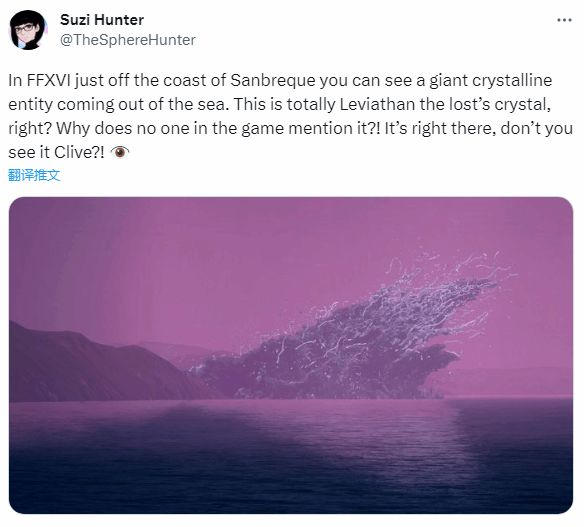Click the eye emoji ending the tweet
This screenshot has height=527, width=584.
[120, 152]
